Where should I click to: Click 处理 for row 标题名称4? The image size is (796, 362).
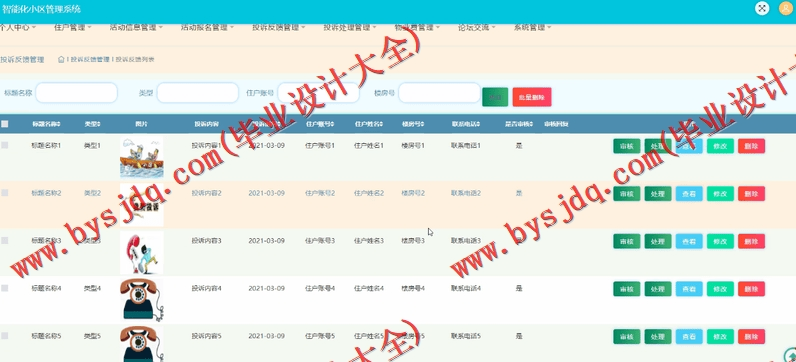(x=658, y=289)
